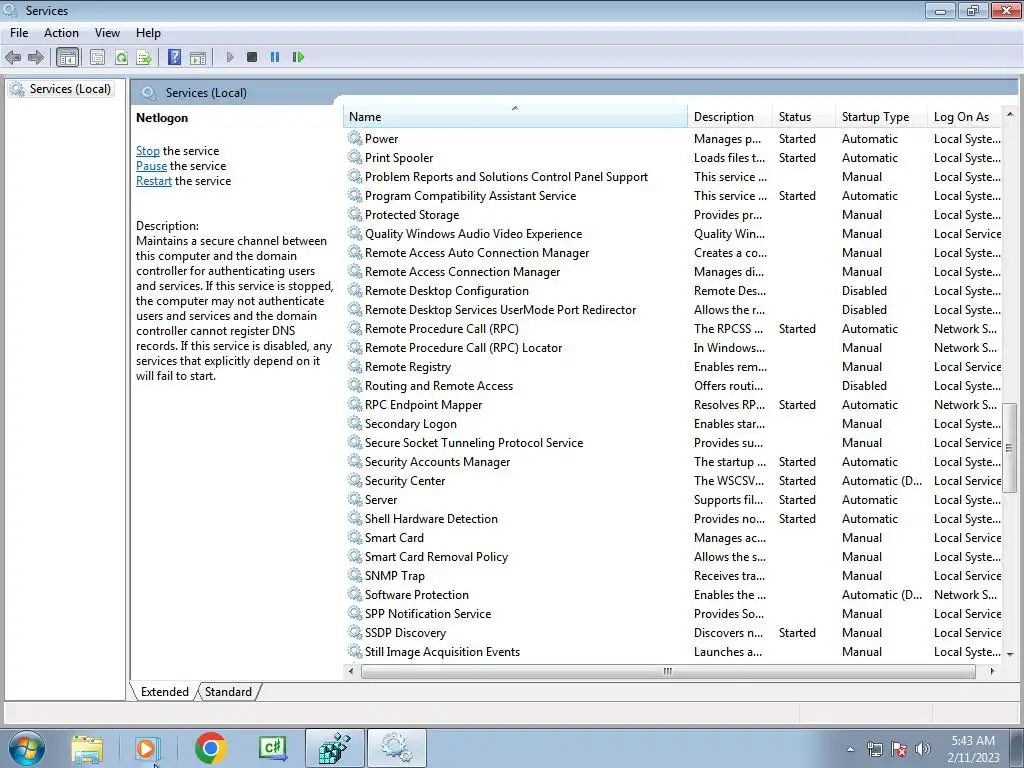Click the vertical scrollbar thumb
This screenshot has width=1024, height=768.
click(1010, 448)
